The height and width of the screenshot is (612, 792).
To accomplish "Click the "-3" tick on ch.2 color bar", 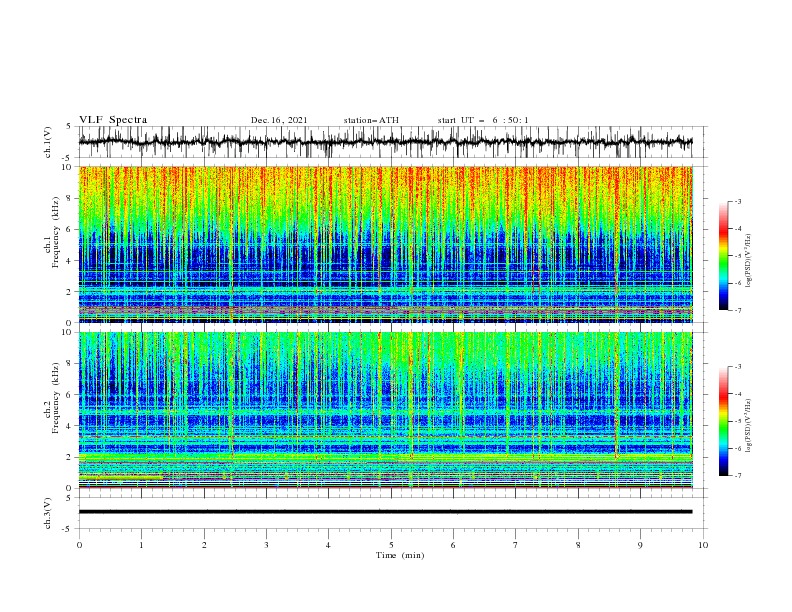I will (x=738, y=367).
